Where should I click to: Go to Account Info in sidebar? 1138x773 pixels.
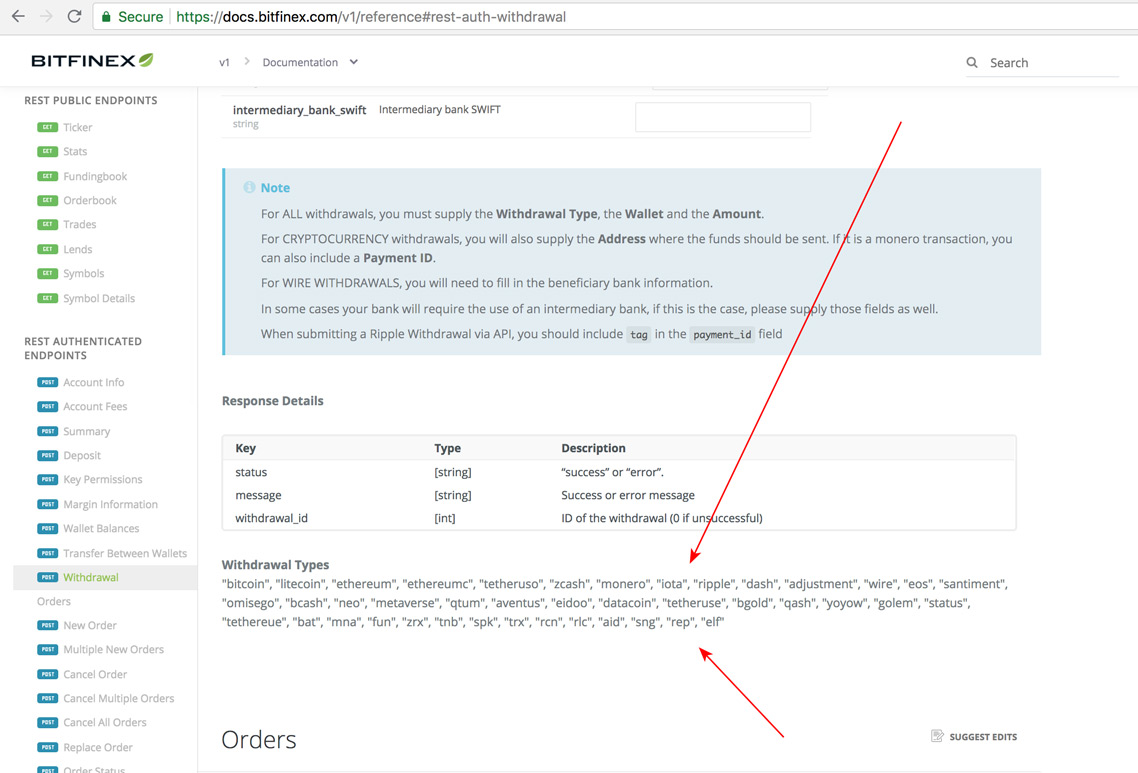94,382
